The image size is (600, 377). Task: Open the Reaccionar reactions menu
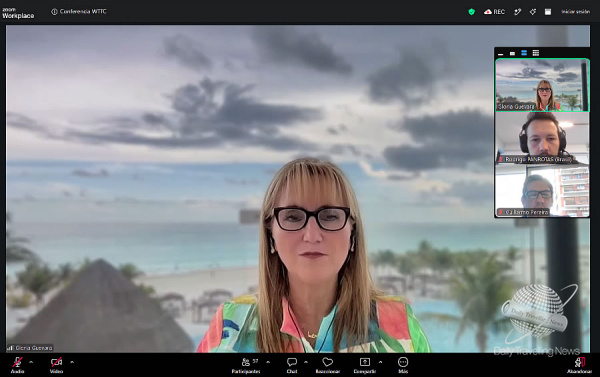point(328,365)
